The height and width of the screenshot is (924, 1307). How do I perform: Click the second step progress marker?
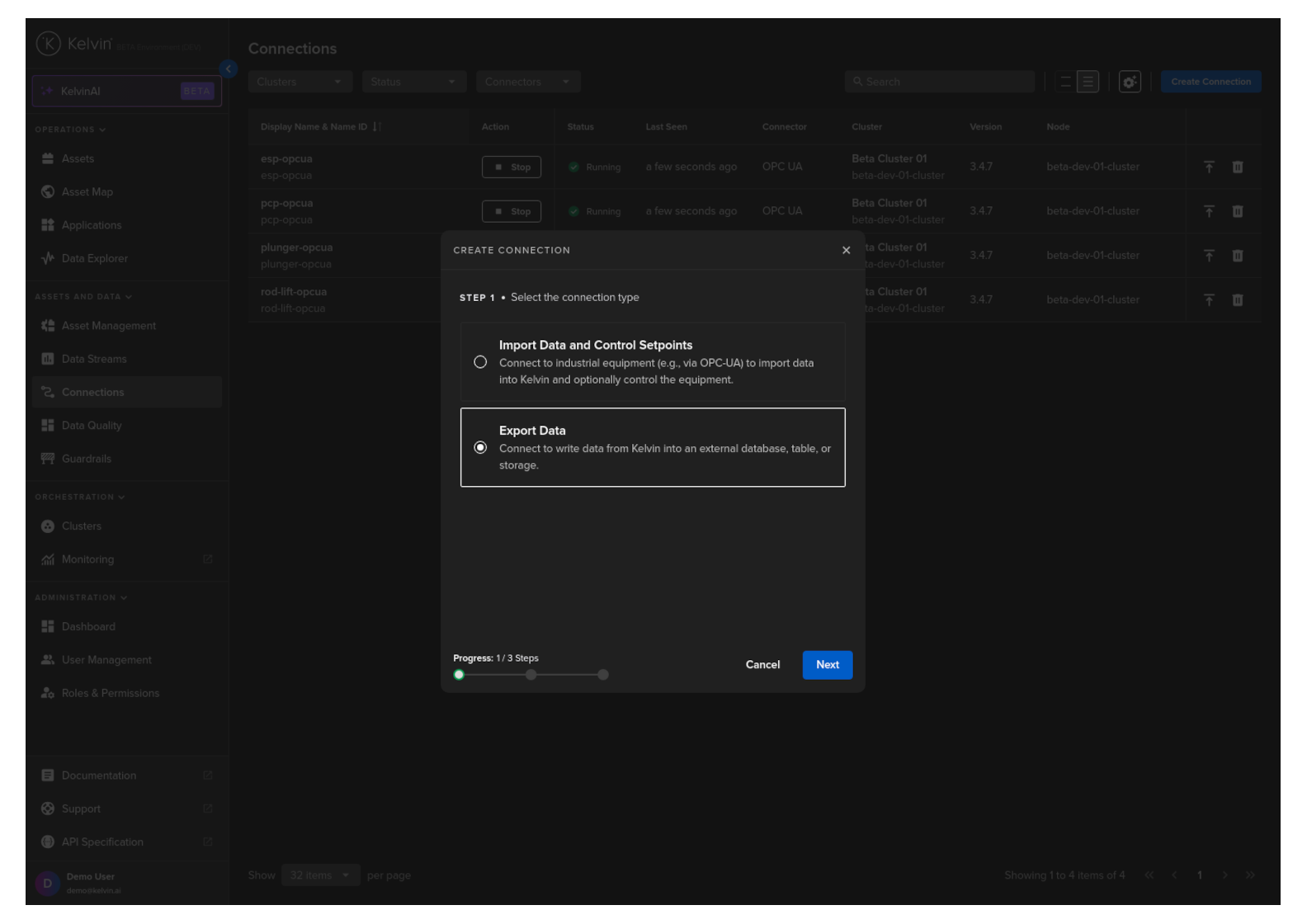[x=531, y=675]
